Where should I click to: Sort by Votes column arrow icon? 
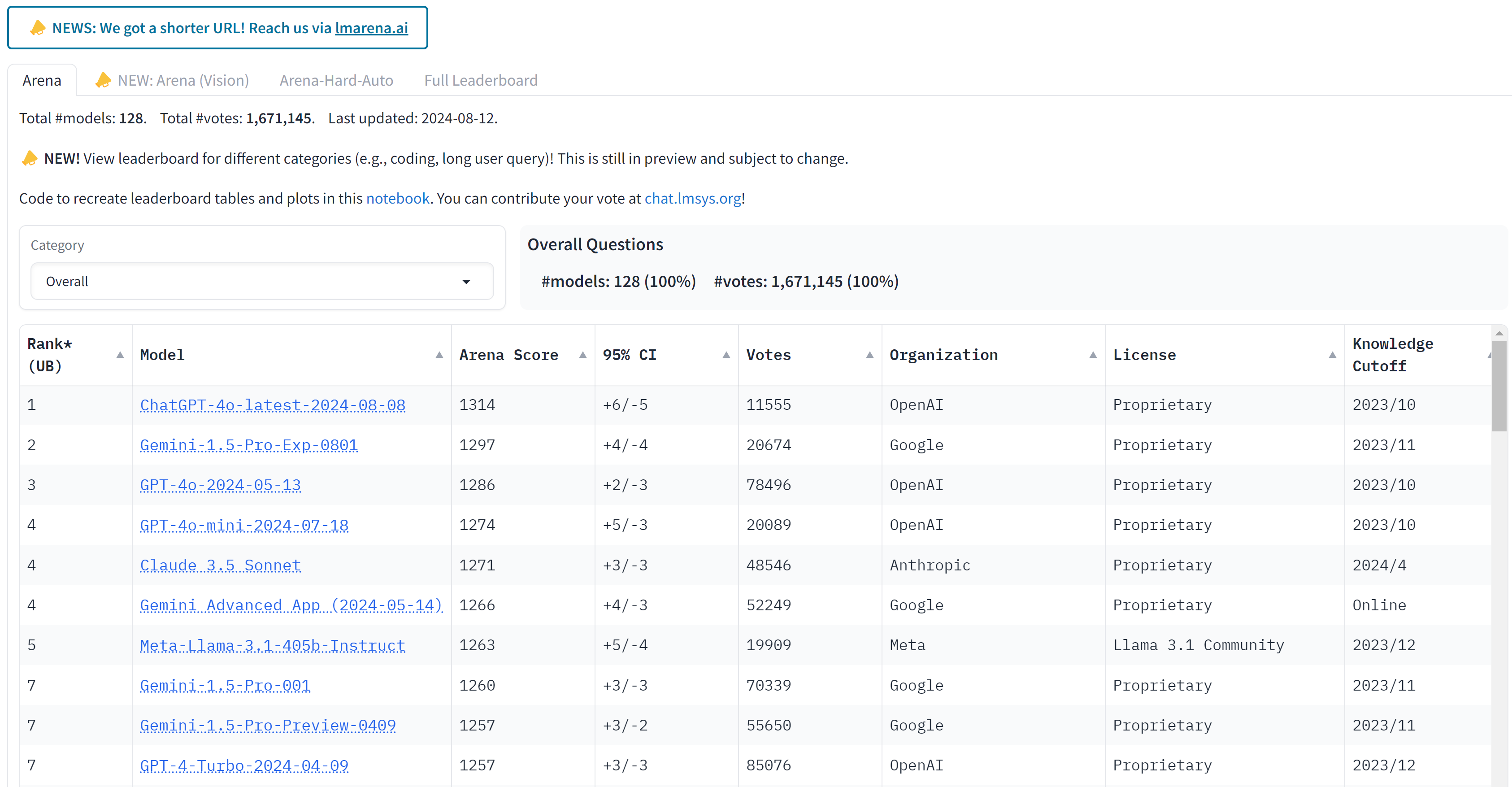click(x=870, y=355)
